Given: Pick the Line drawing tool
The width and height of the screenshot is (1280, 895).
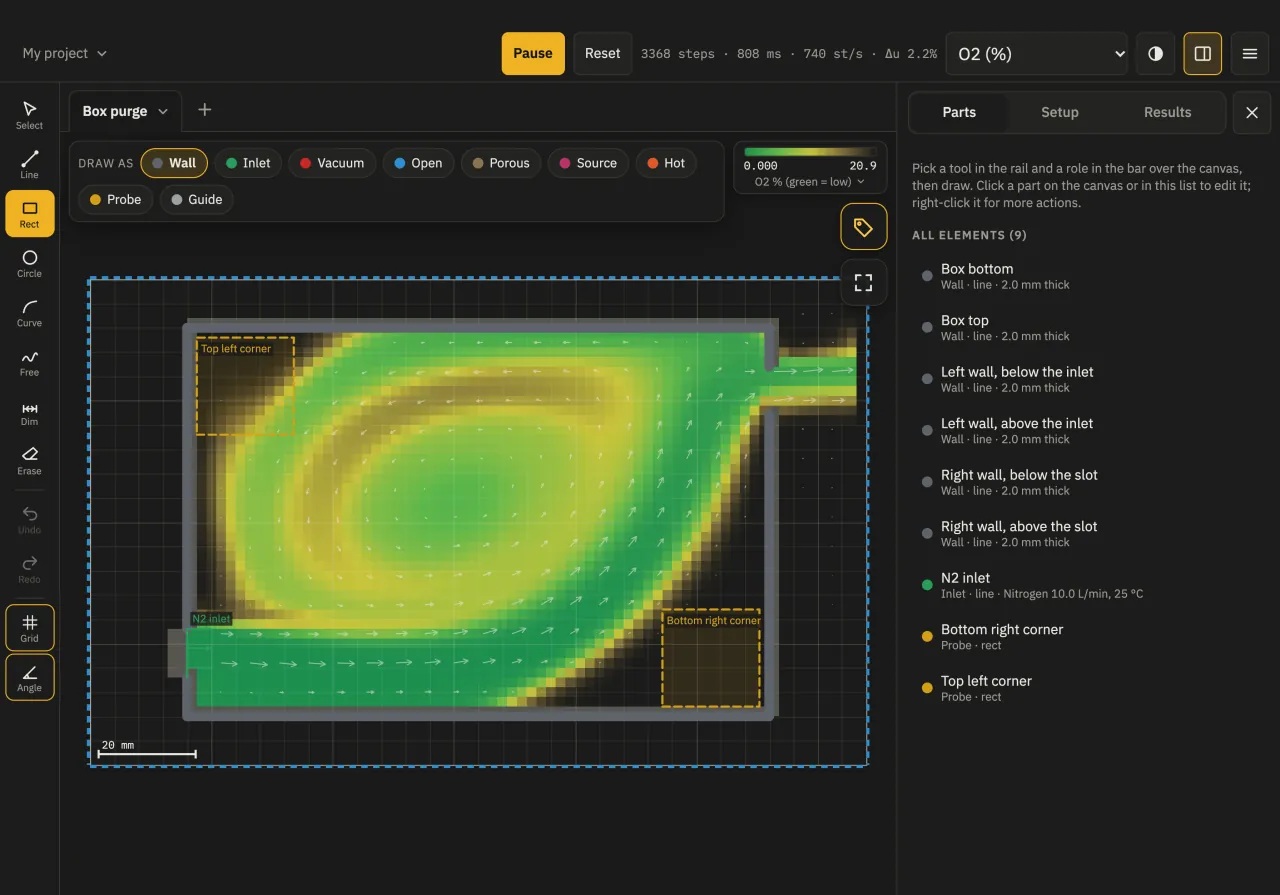Looking at the screenshot, I should pos(29,164).
